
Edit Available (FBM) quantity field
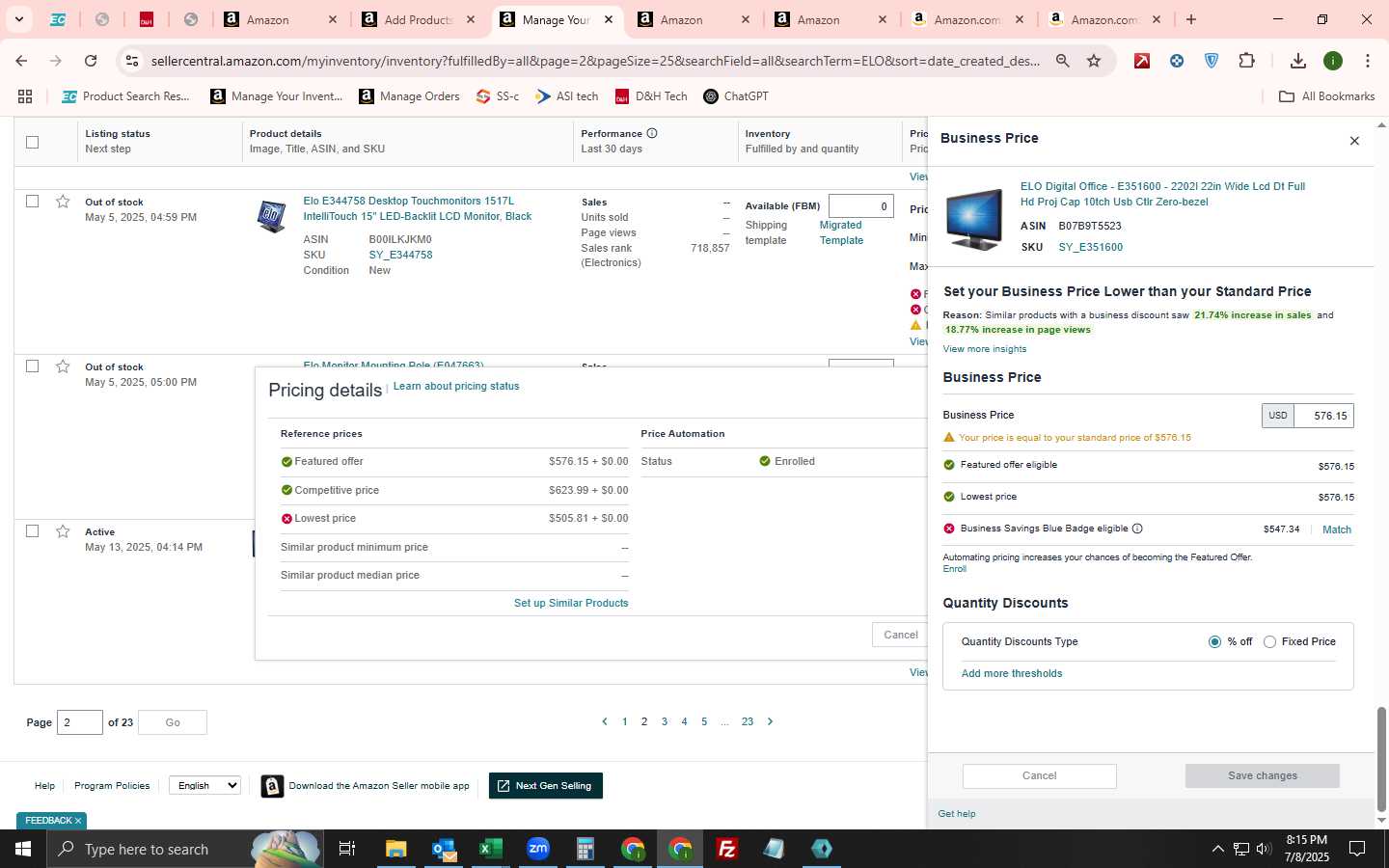[861, 206]
